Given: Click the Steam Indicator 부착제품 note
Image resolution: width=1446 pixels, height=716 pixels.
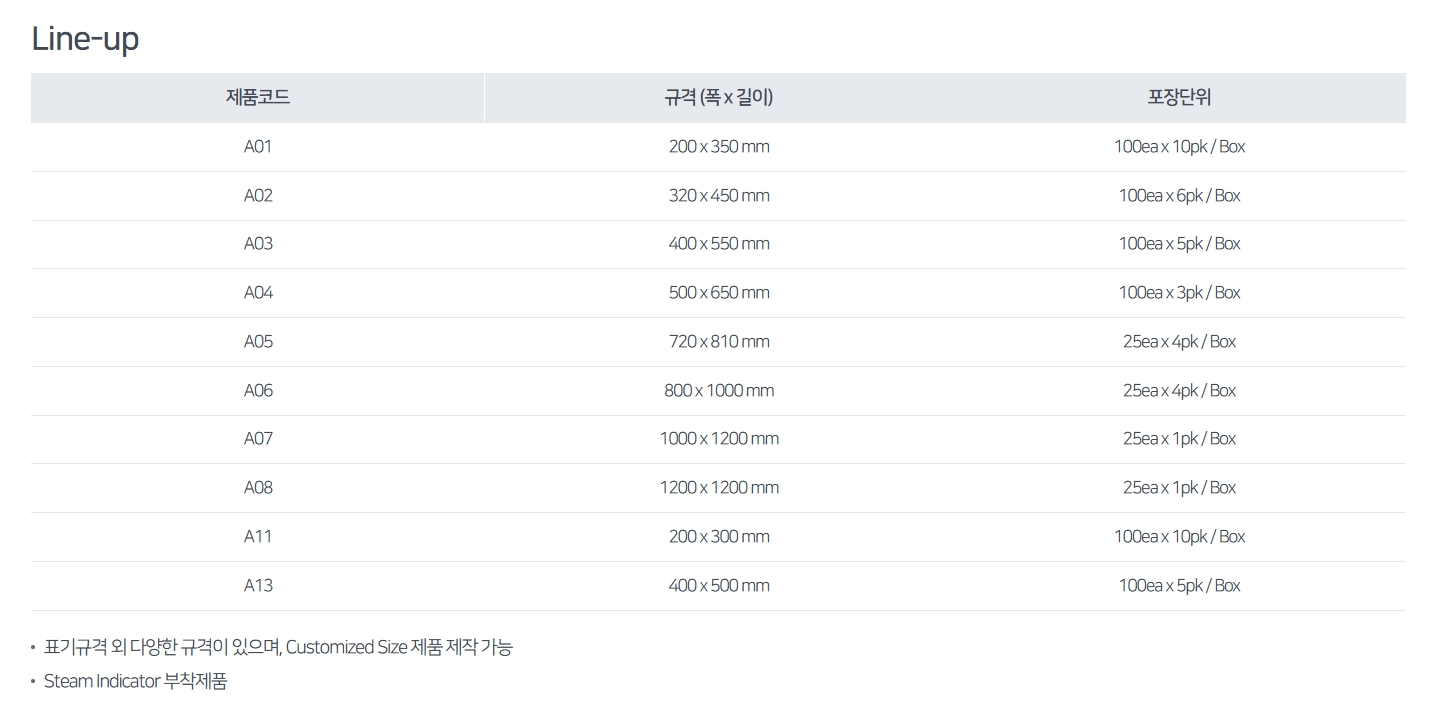Looking at the screenshot, I should click(x=136, y=682).
